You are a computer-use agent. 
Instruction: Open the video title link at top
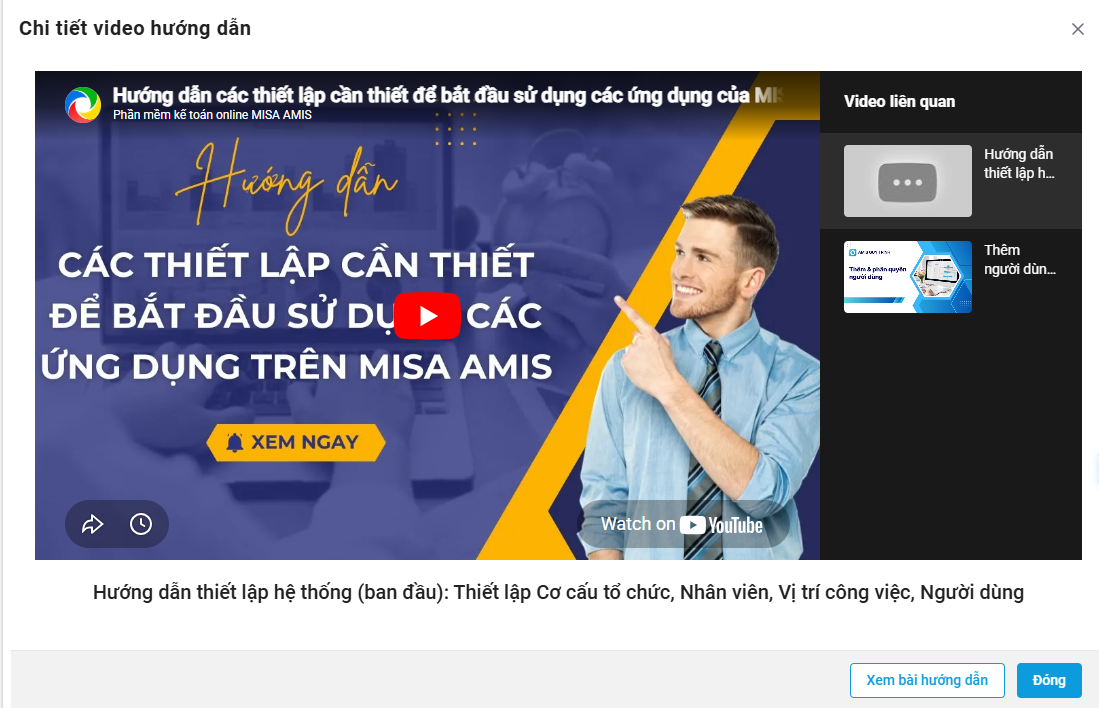447,95
